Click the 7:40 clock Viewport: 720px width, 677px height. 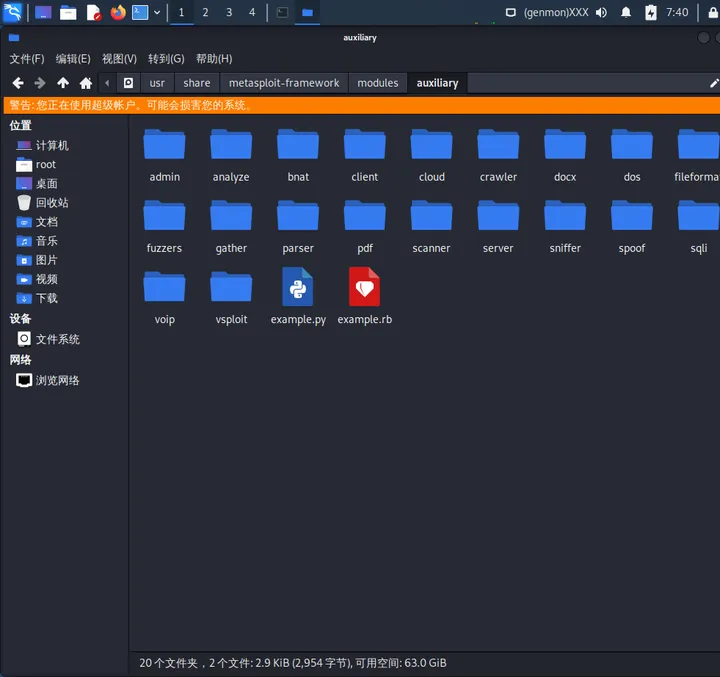[677, 12]
